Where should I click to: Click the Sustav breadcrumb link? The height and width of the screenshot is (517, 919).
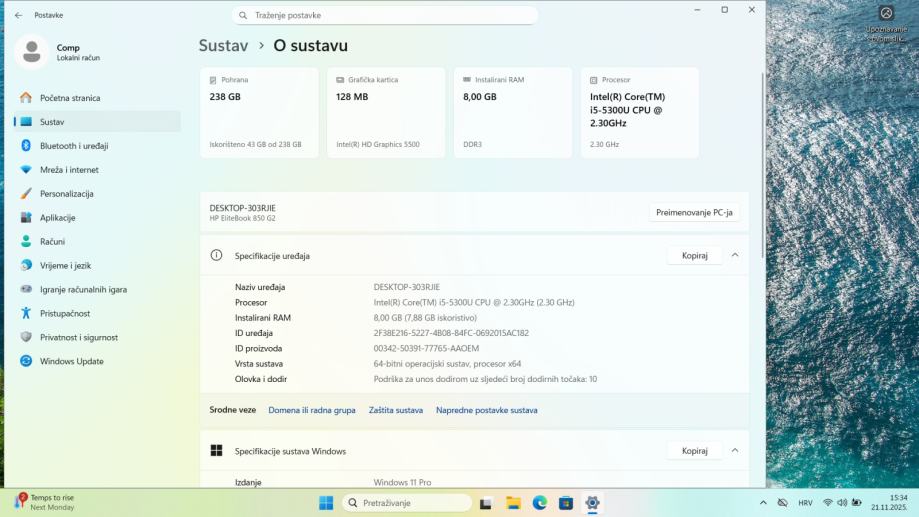(223, 46)
